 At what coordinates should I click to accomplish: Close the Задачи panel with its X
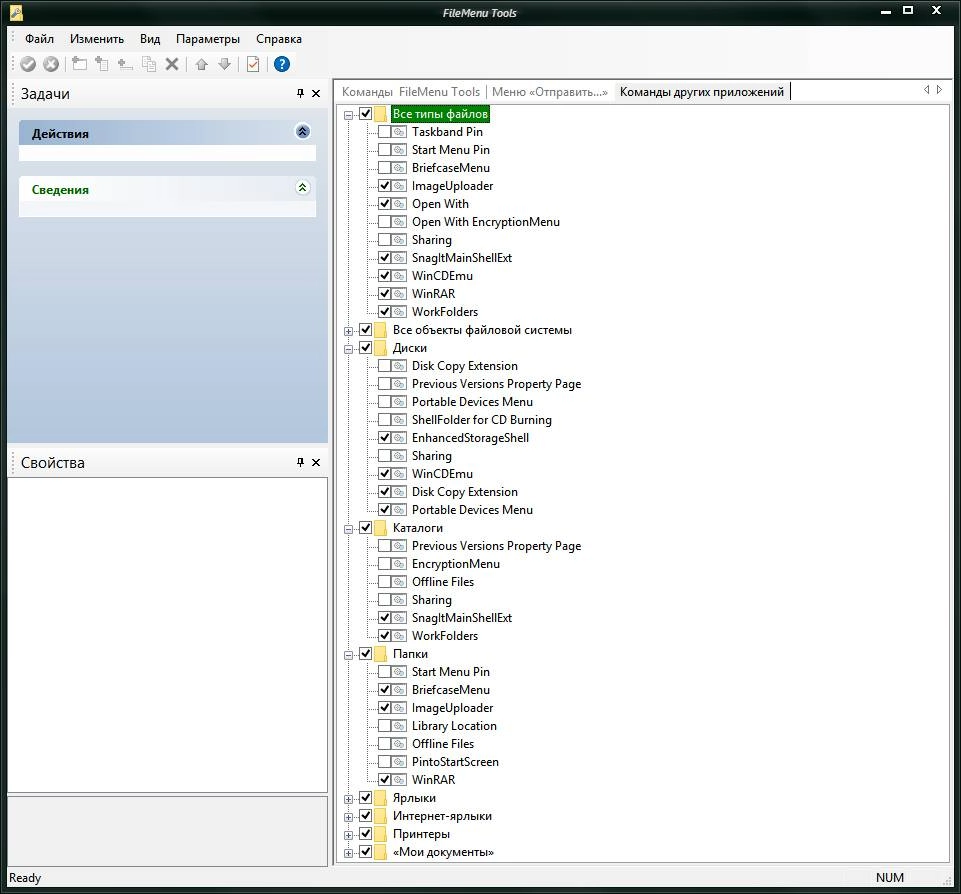pos(316,93)
